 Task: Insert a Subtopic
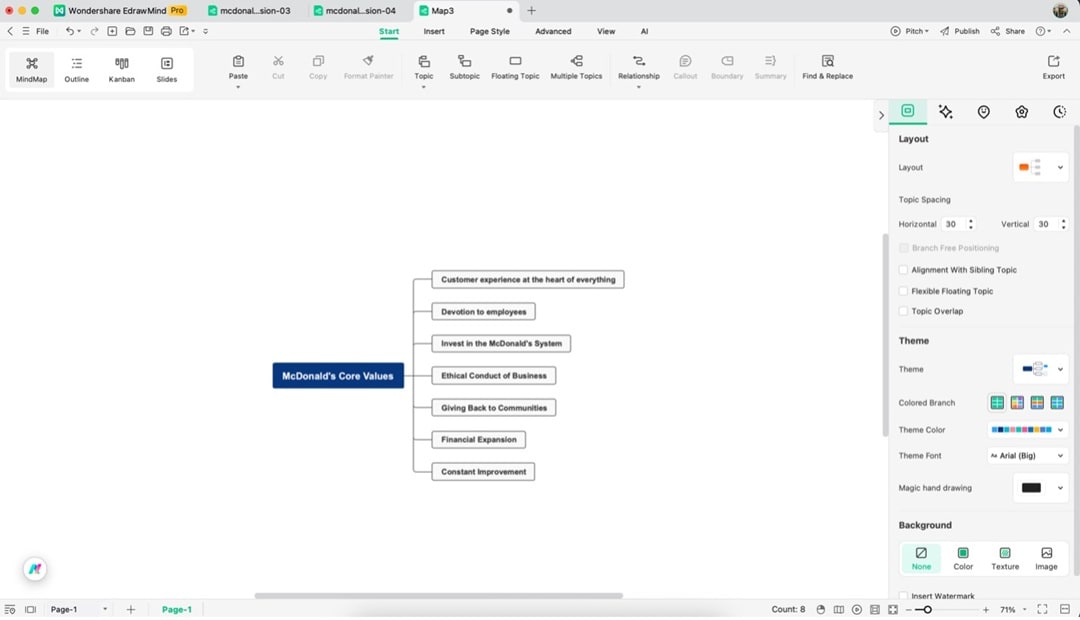pos(464,68)
